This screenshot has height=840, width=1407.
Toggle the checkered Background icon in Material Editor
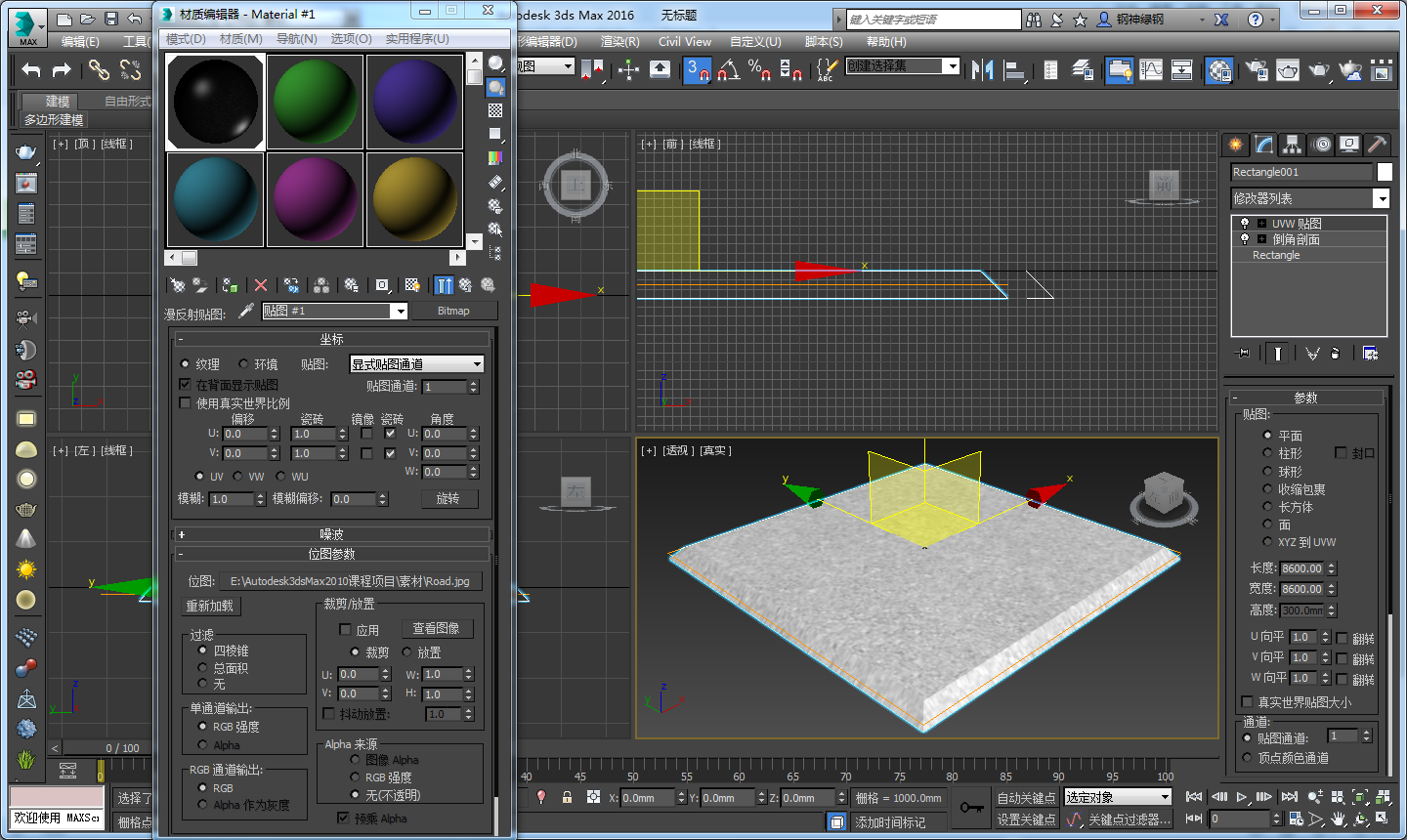(495, 110)
